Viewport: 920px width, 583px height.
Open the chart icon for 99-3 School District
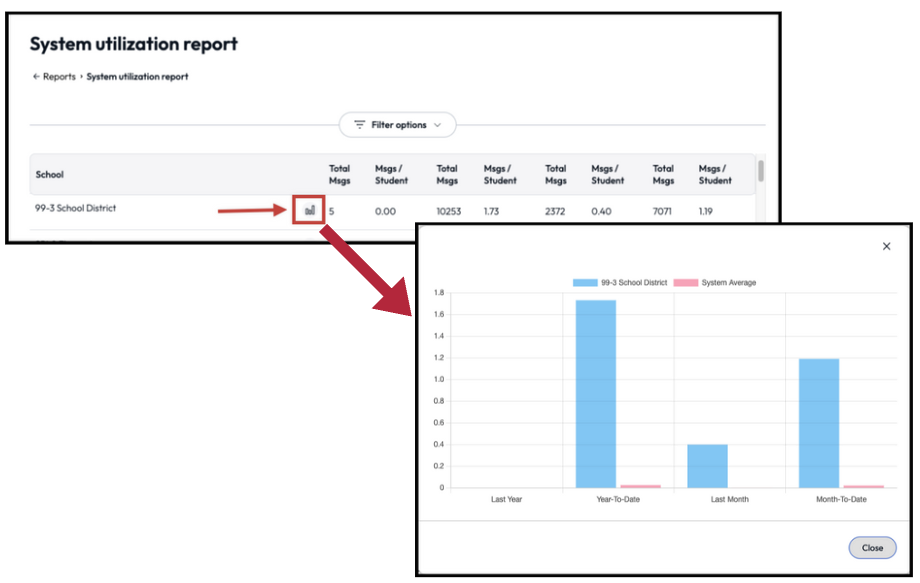coord(309,211)
